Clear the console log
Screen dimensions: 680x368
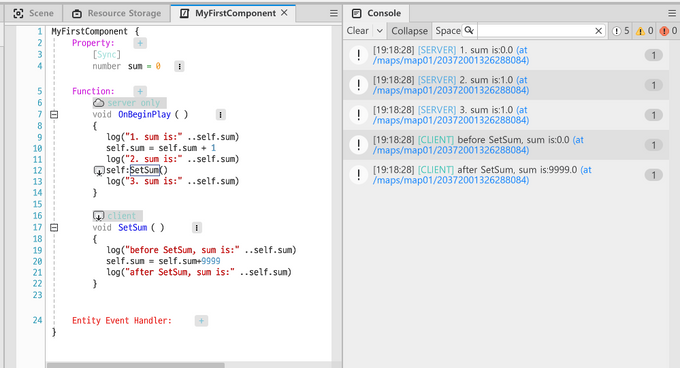click(x=357, y=31)
